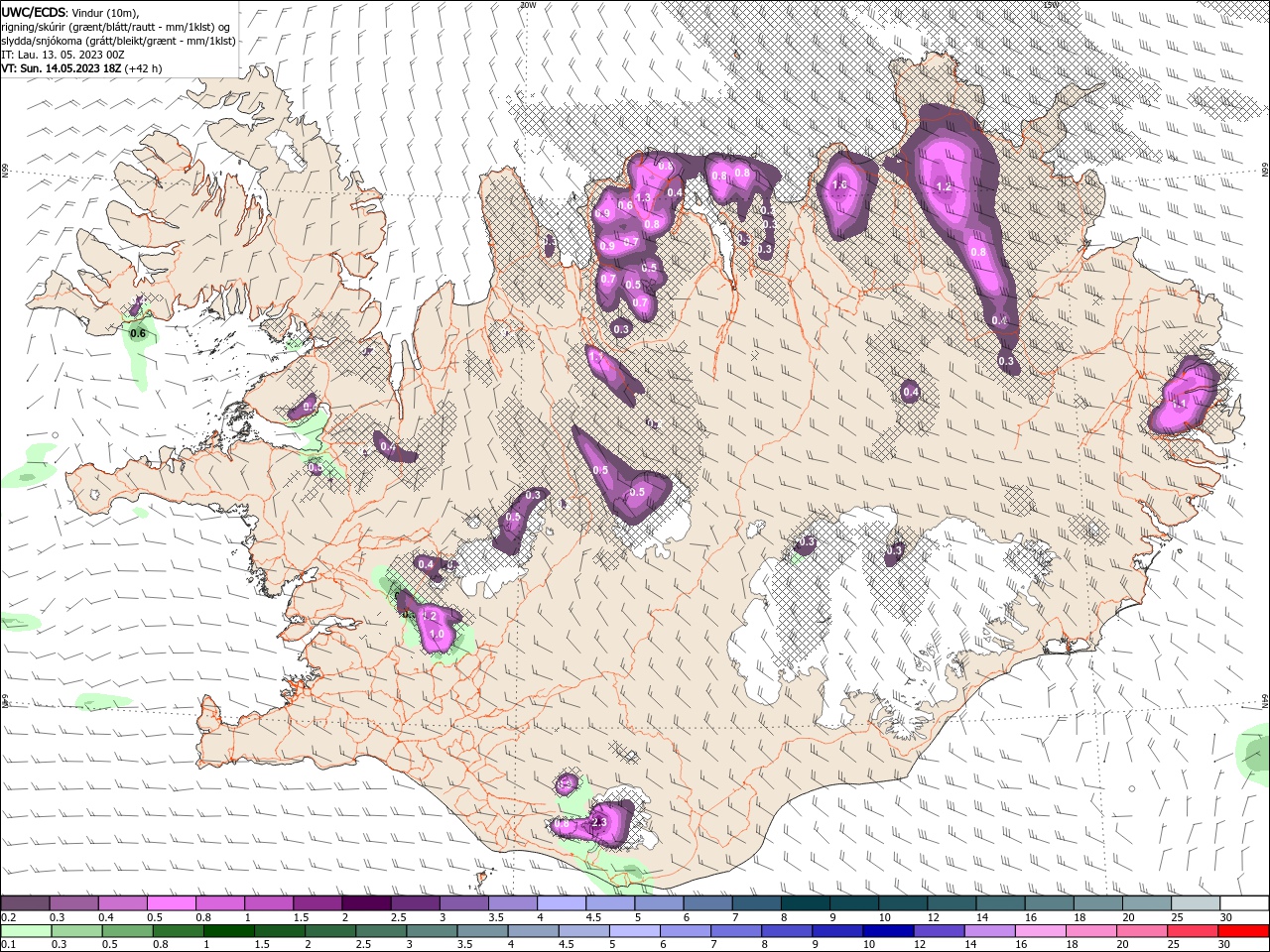Click the '2.3' precipitation value on the map
Viewport: 1270px width, 952px height.
point(598,822)
